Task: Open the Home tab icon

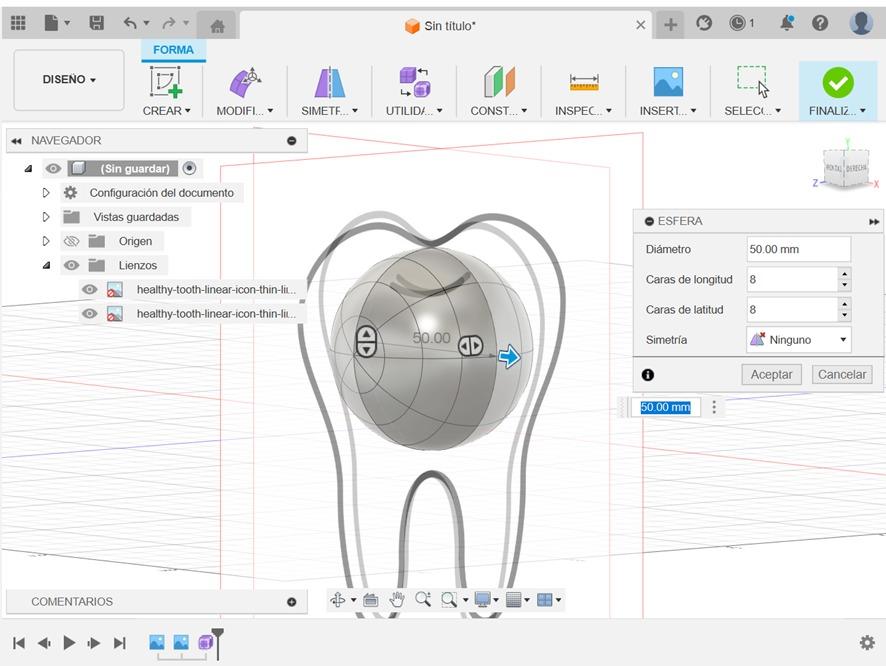Action: coord(217,26)
